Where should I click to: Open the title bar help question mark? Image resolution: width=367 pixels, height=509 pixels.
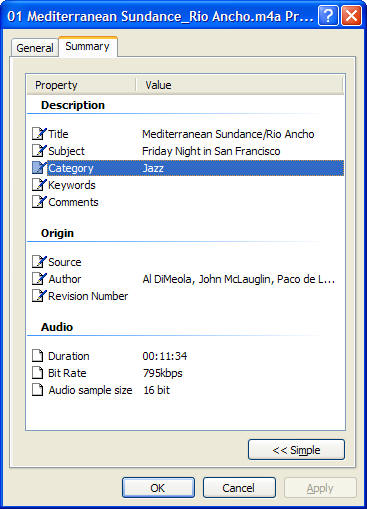click(x=328, y=15)
